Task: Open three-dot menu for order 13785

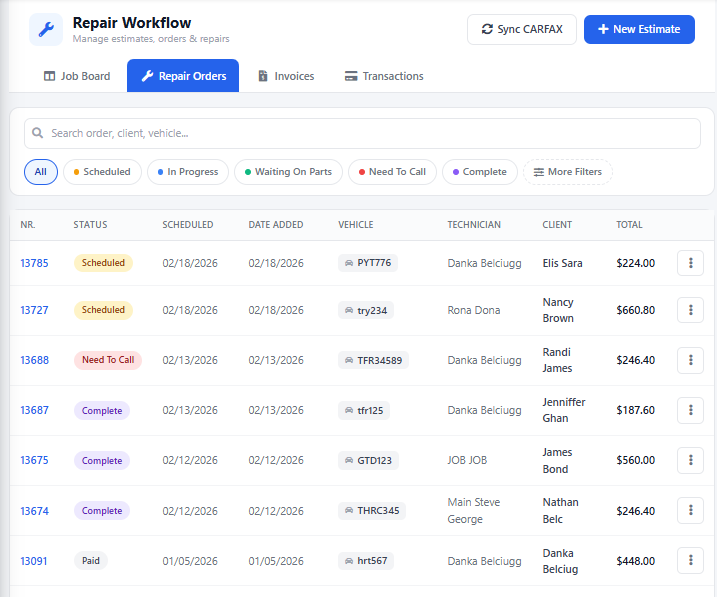Action: (x=690, y=263)
